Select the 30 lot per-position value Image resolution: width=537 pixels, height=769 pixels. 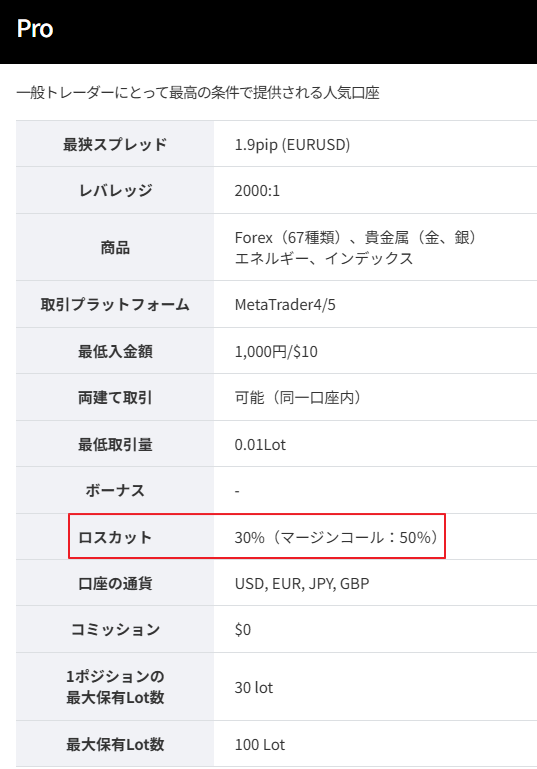tap(254, 688)
